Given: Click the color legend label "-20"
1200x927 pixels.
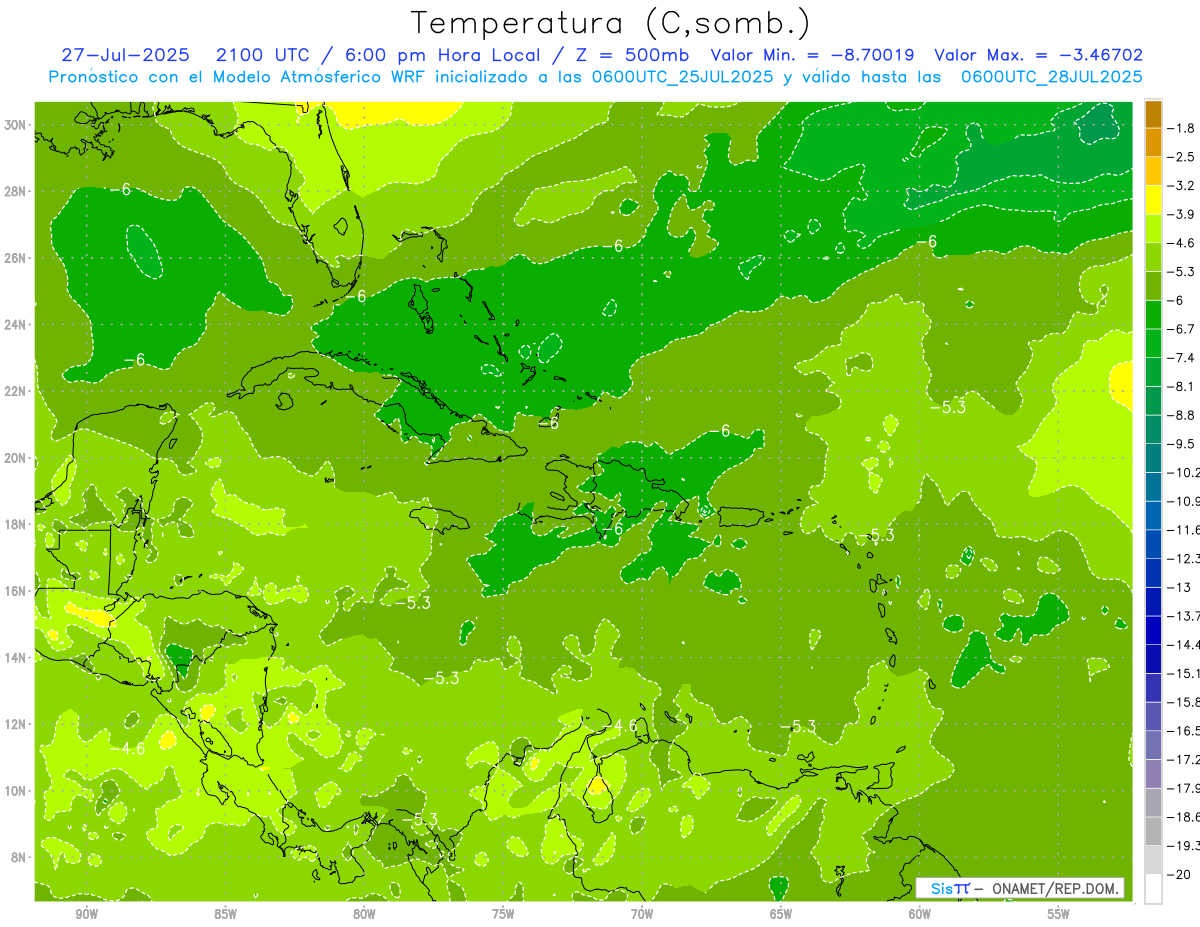Looking at the screenshot, I should tap(1179, 875).
